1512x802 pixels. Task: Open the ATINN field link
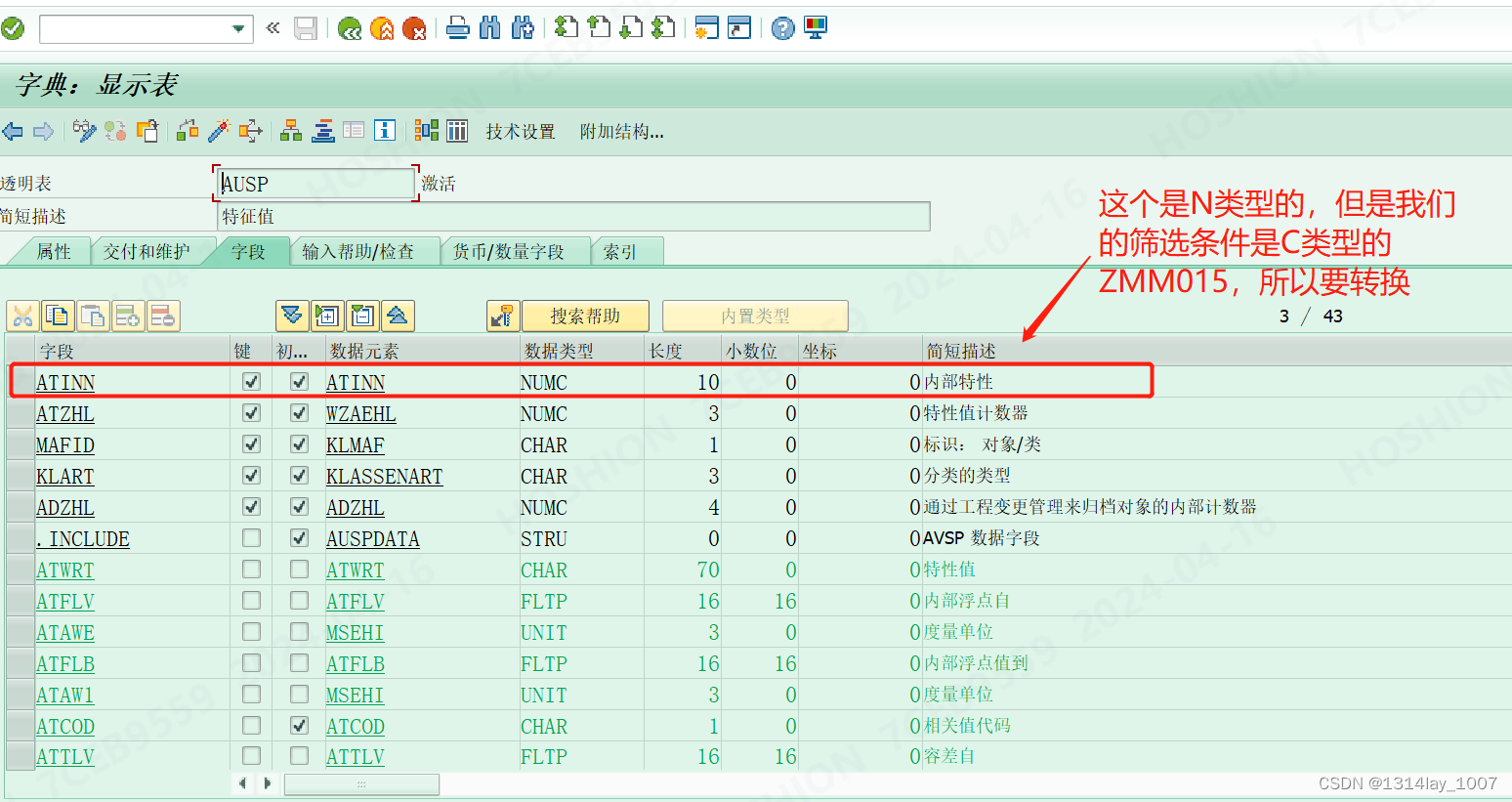[x=65, y=383]
